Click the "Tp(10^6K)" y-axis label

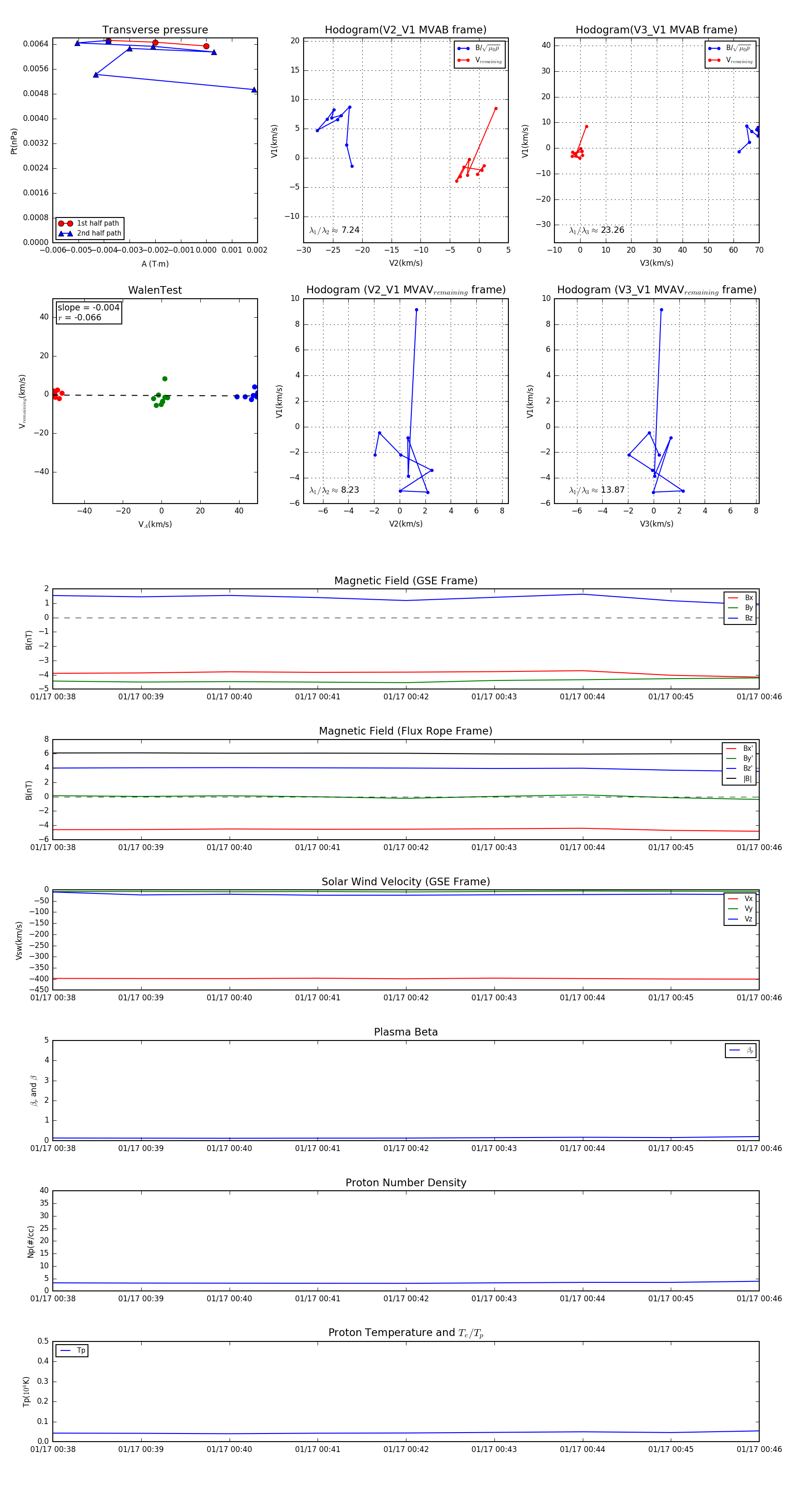26,1392
